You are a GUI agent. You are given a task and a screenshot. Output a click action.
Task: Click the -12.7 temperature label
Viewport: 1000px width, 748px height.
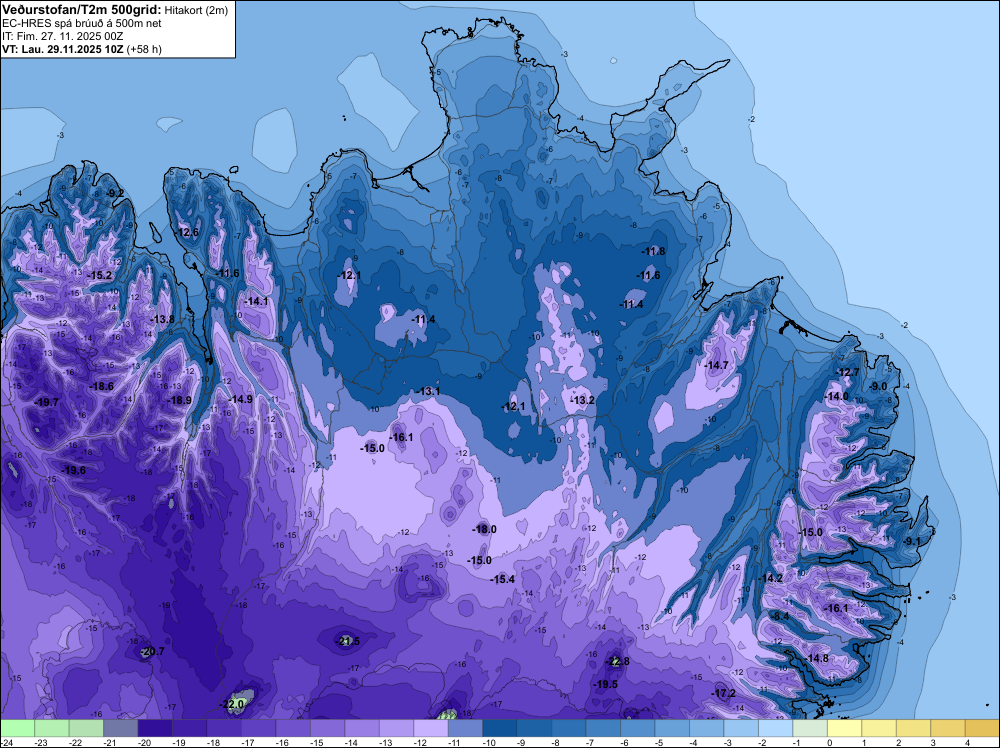[848, 372]
